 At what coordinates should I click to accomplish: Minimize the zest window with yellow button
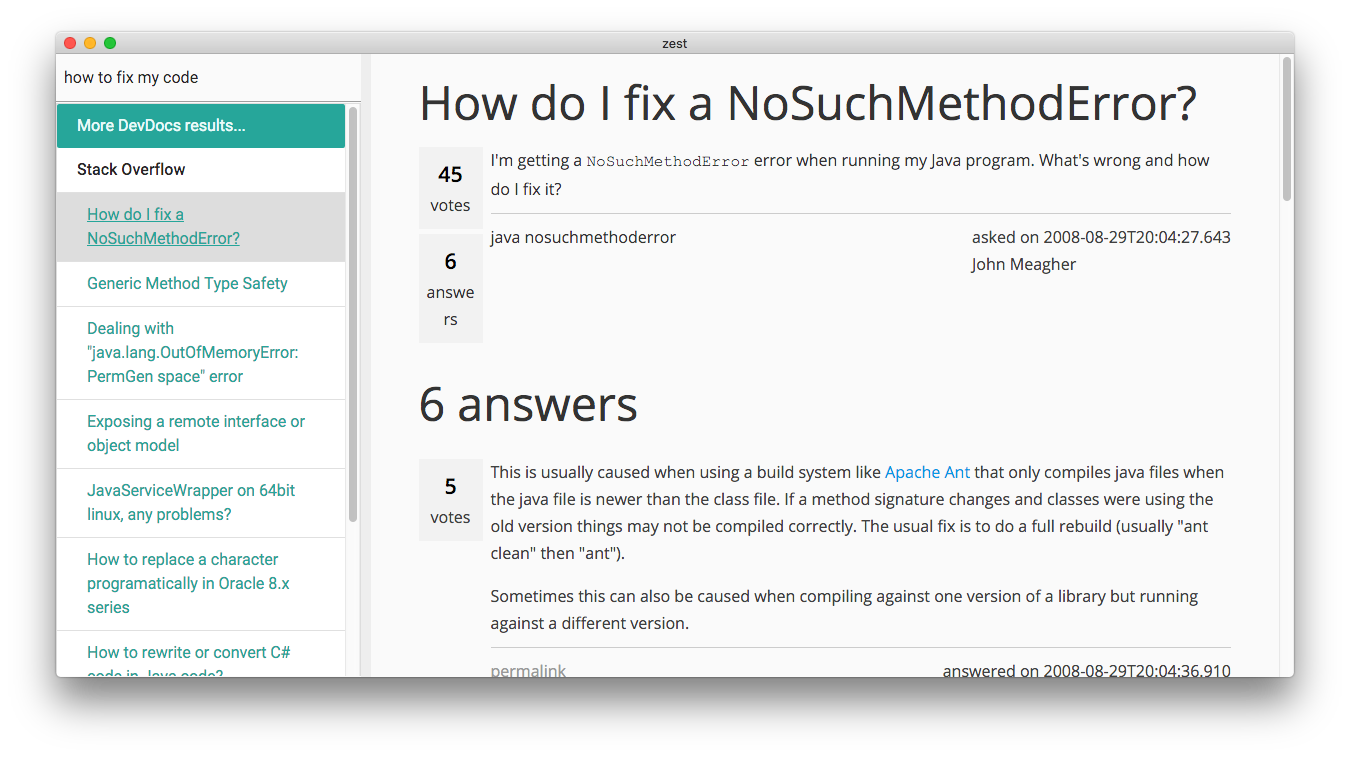(x=90, y=43)
